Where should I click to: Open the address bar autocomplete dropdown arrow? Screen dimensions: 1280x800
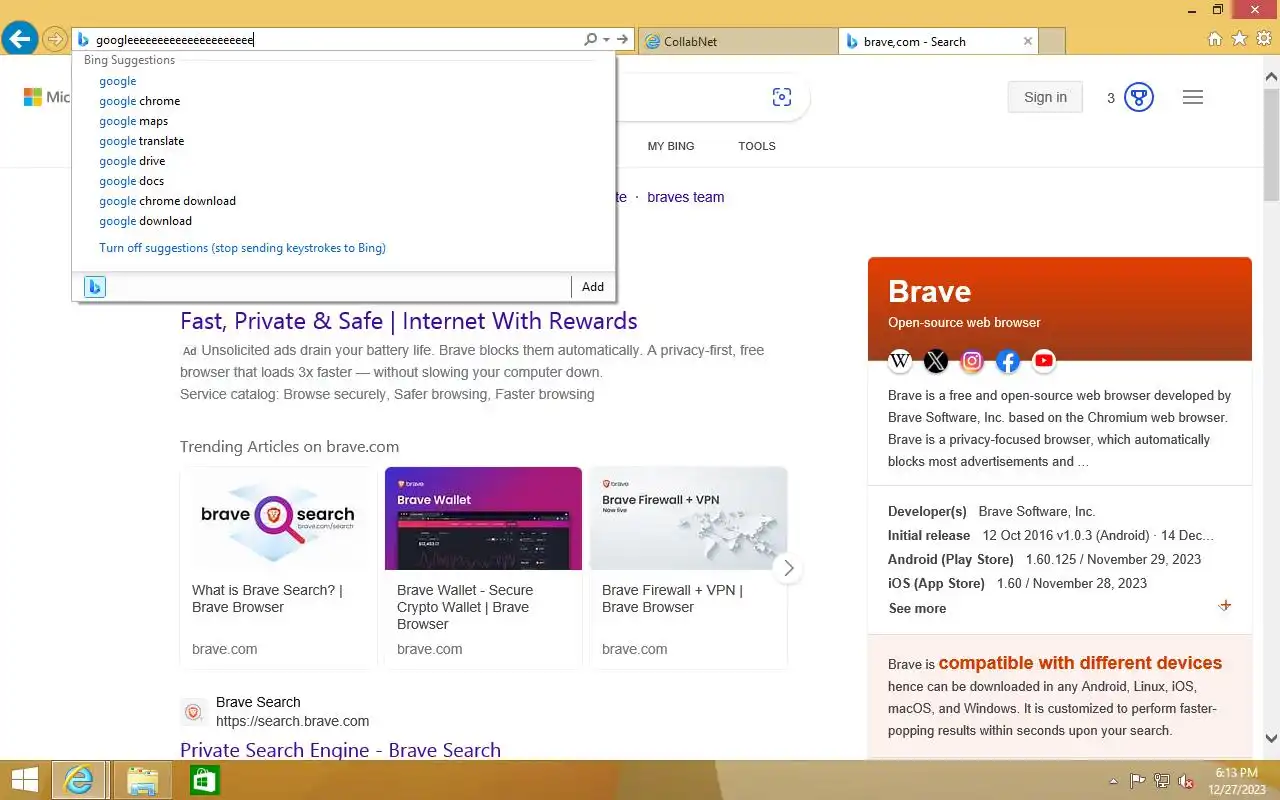point(606,40)
